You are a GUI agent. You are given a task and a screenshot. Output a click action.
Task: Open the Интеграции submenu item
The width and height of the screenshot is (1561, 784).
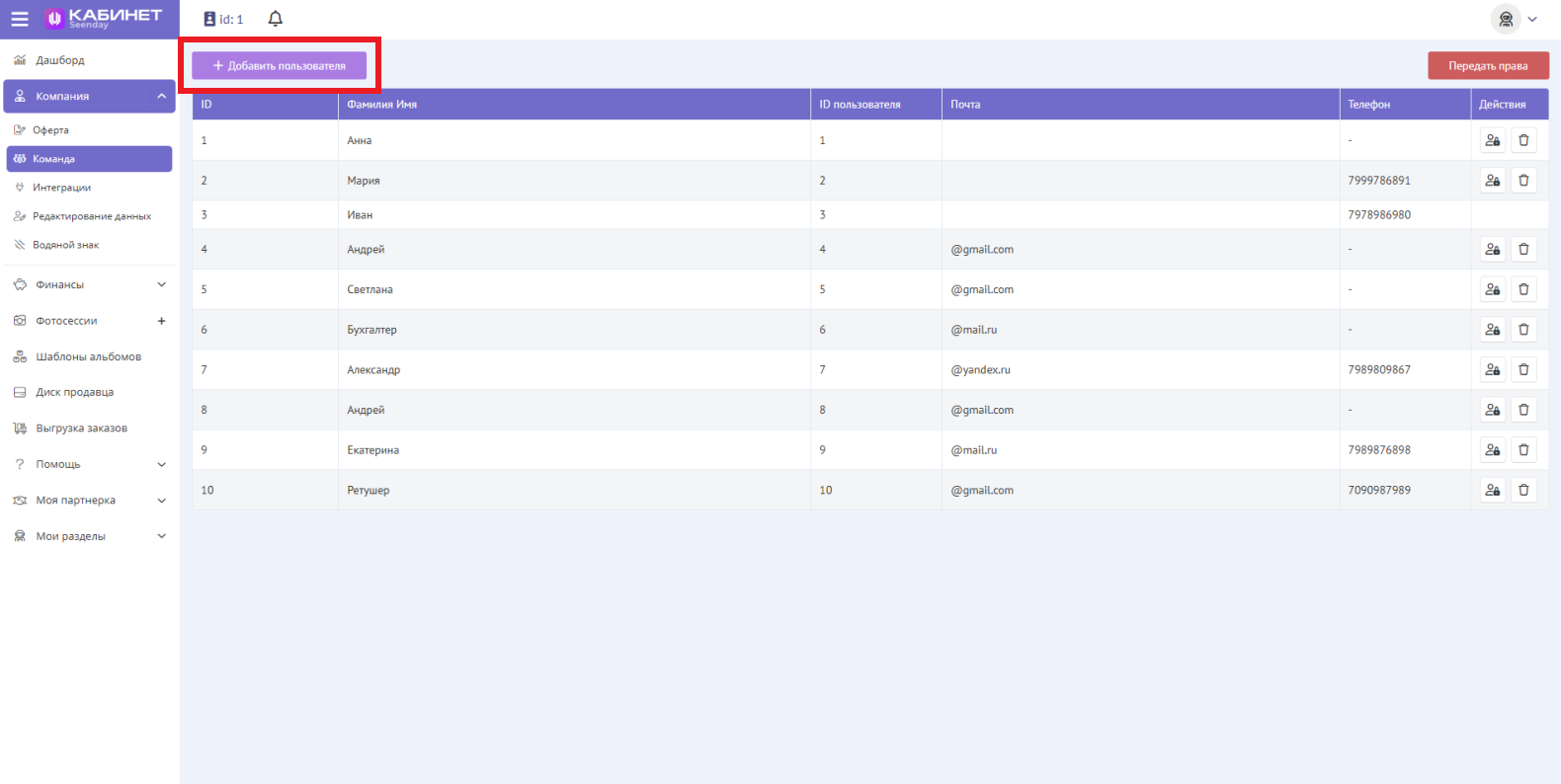point(61,188)
